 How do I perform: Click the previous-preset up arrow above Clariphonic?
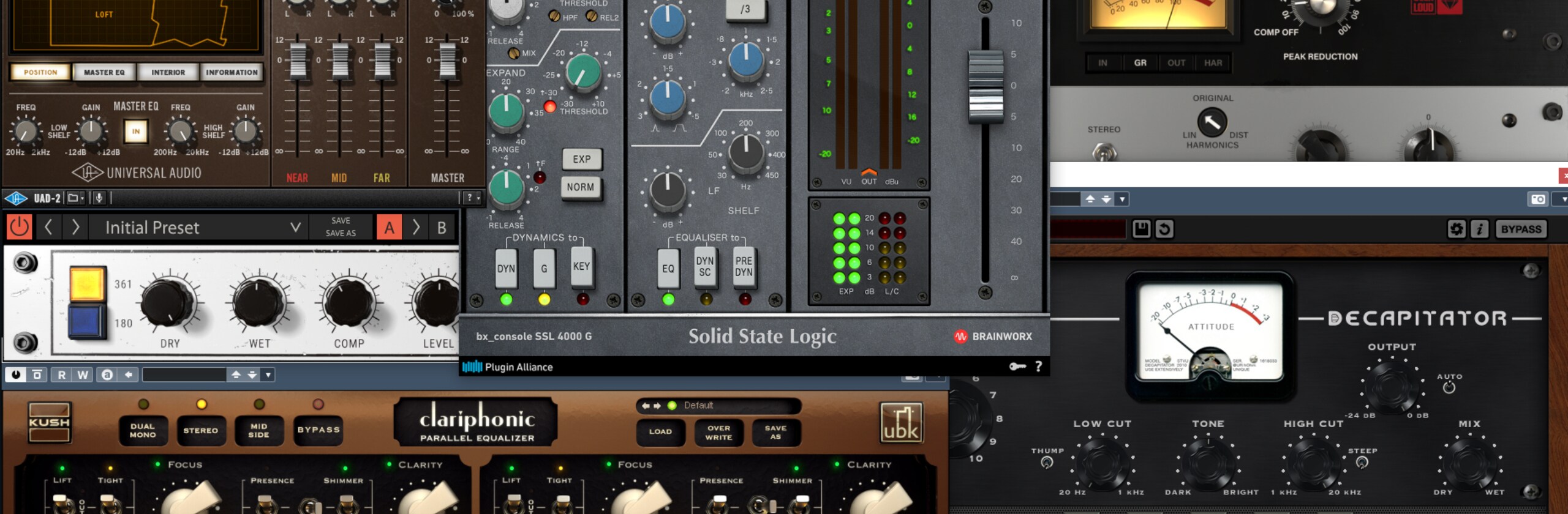(x=236, y=374)
